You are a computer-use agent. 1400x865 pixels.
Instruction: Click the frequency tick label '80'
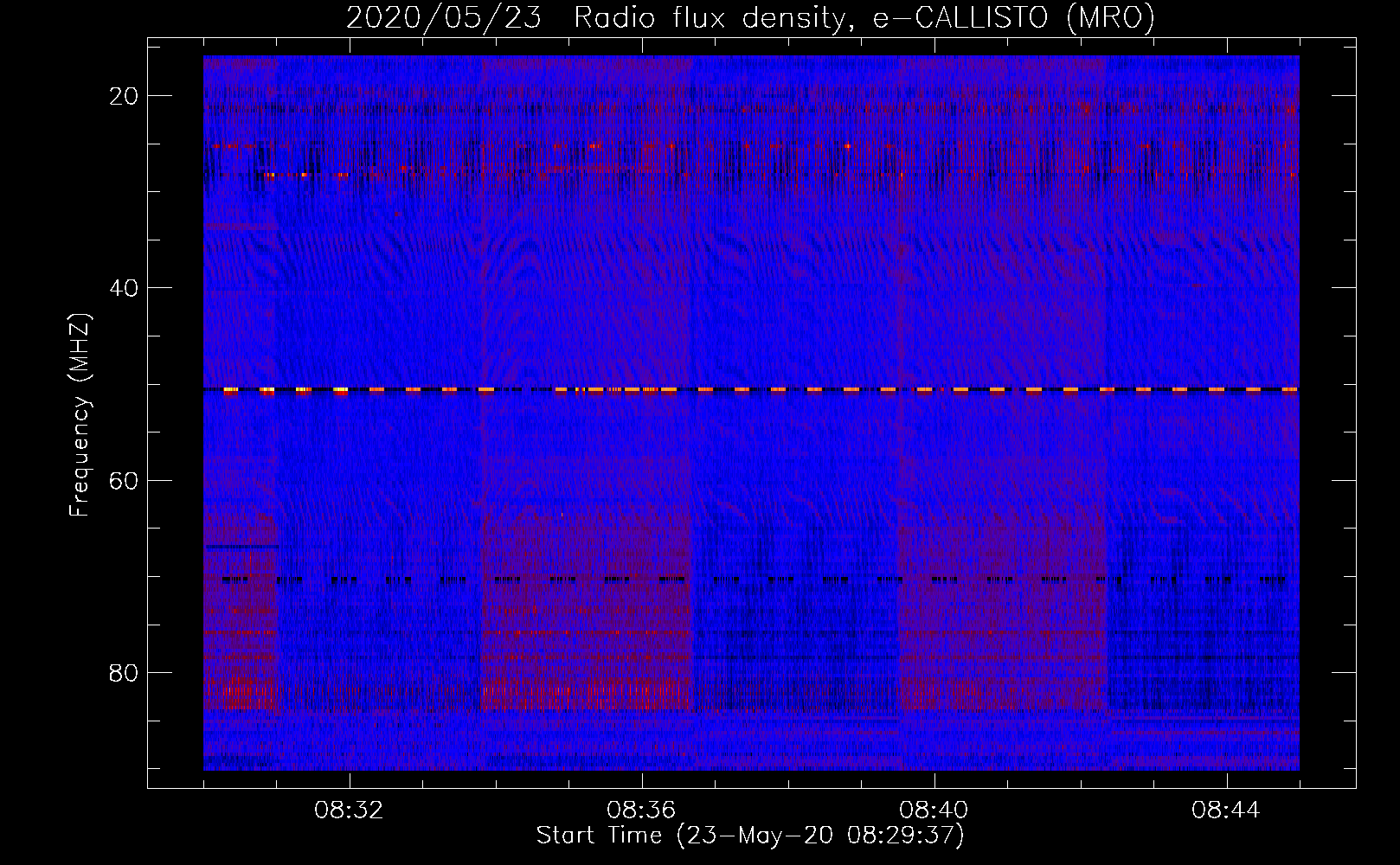pos(125,672)
